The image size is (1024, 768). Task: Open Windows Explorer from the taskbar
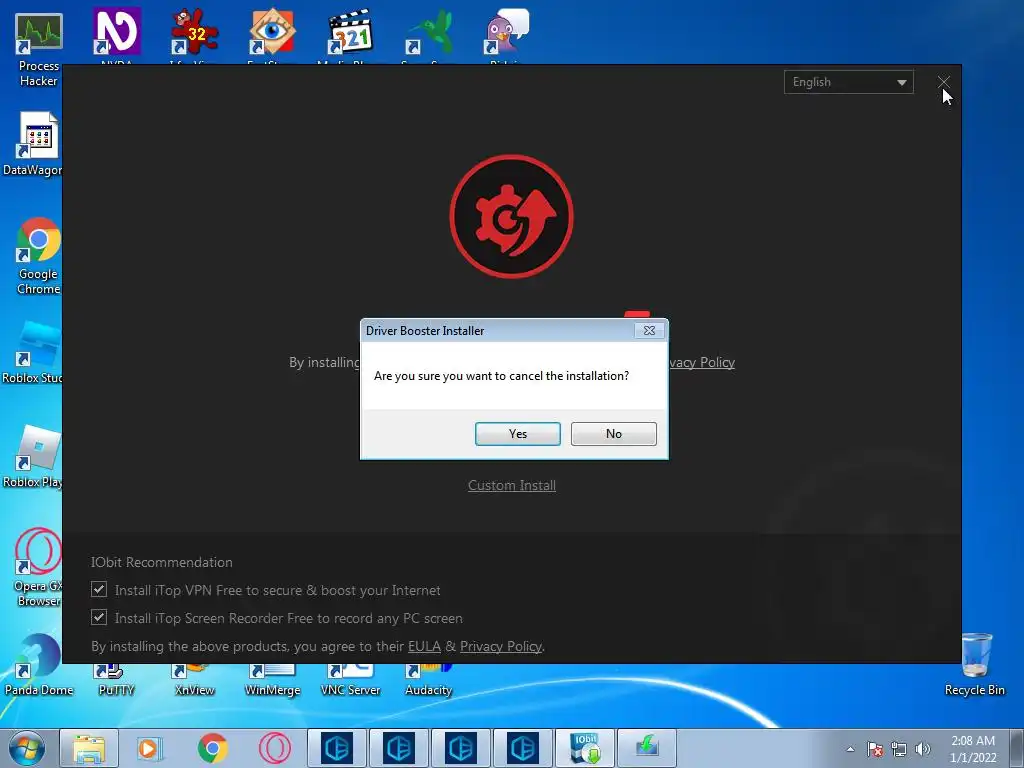coord(89,748)
